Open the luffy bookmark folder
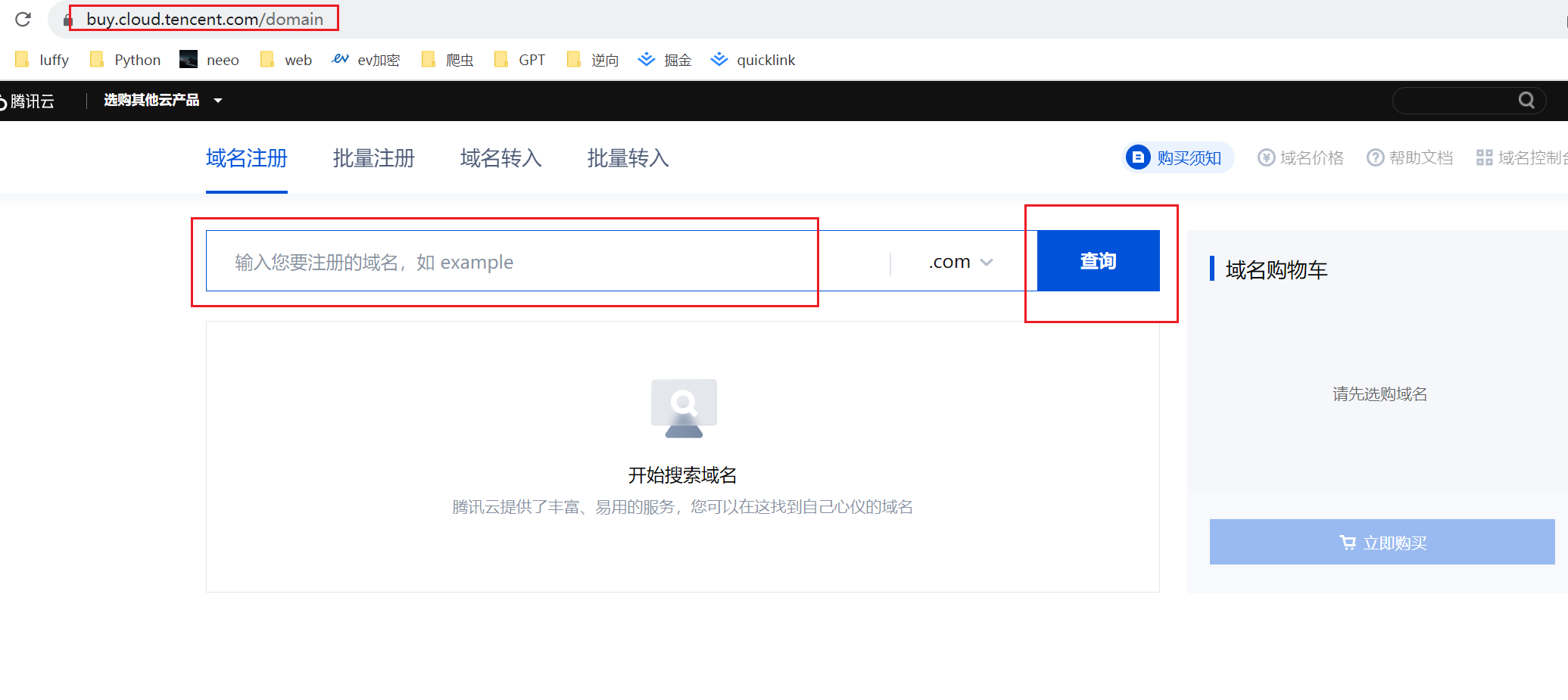 42,60
